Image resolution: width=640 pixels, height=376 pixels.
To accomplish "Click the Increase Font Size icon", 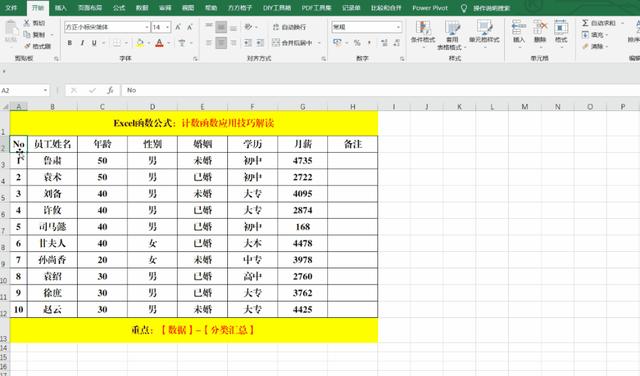I will [178, 27].
